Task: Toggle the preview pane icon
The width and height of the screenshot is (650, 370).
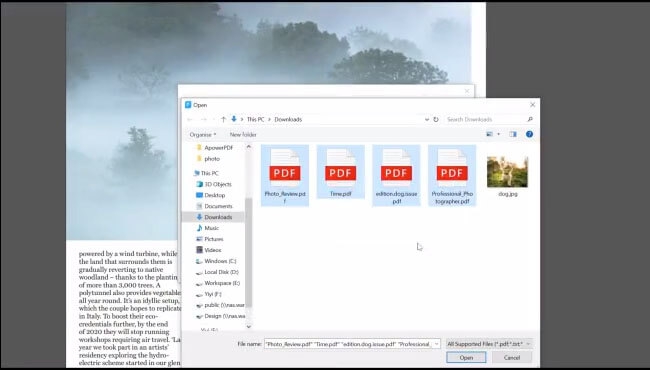Action: click(513, 134)
